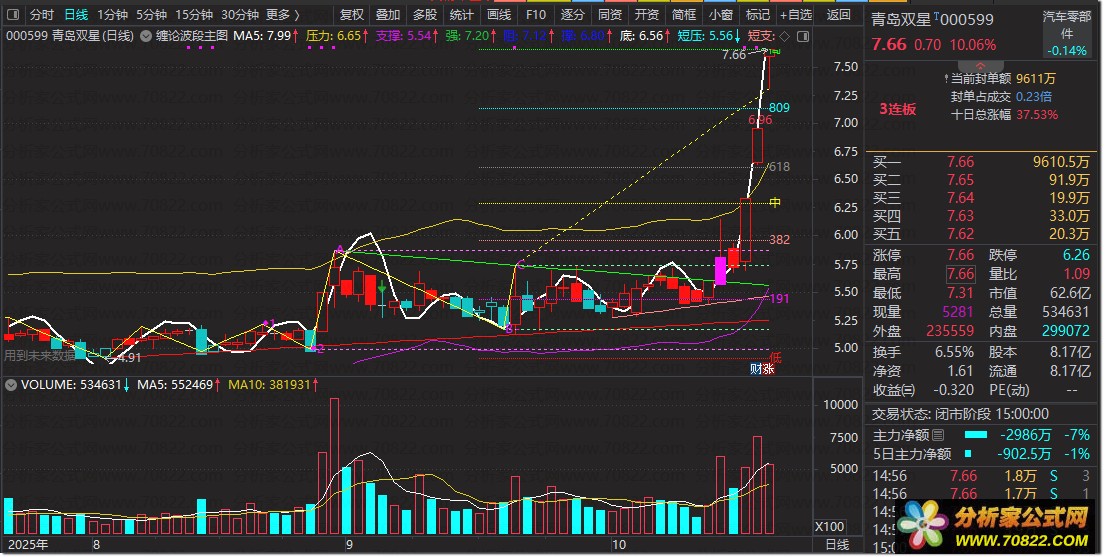Click the 返回 back button
This screenshot has height=557, width=1105.
839,15
